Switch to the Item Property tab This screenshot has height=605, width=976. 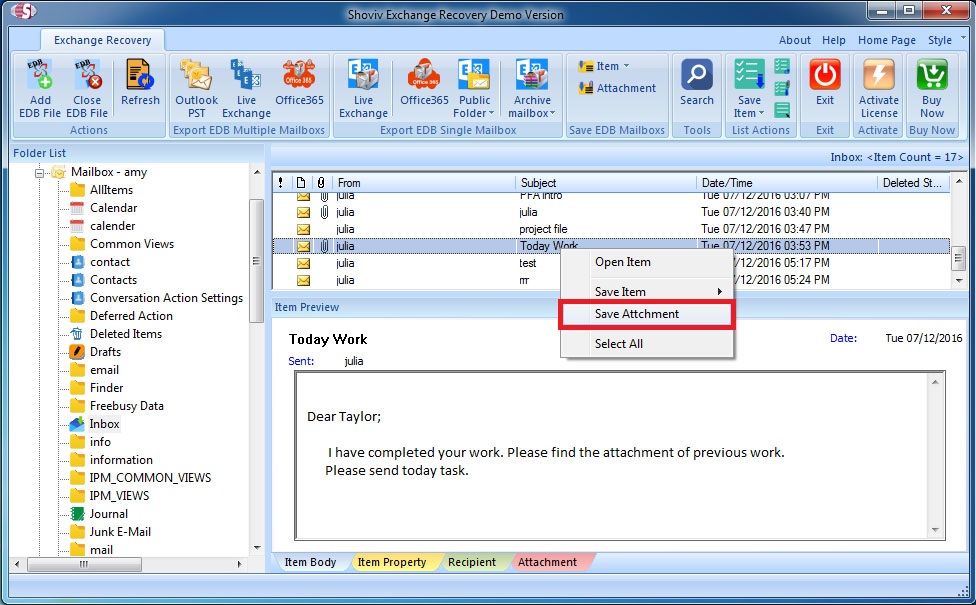[x=391, y=562]
